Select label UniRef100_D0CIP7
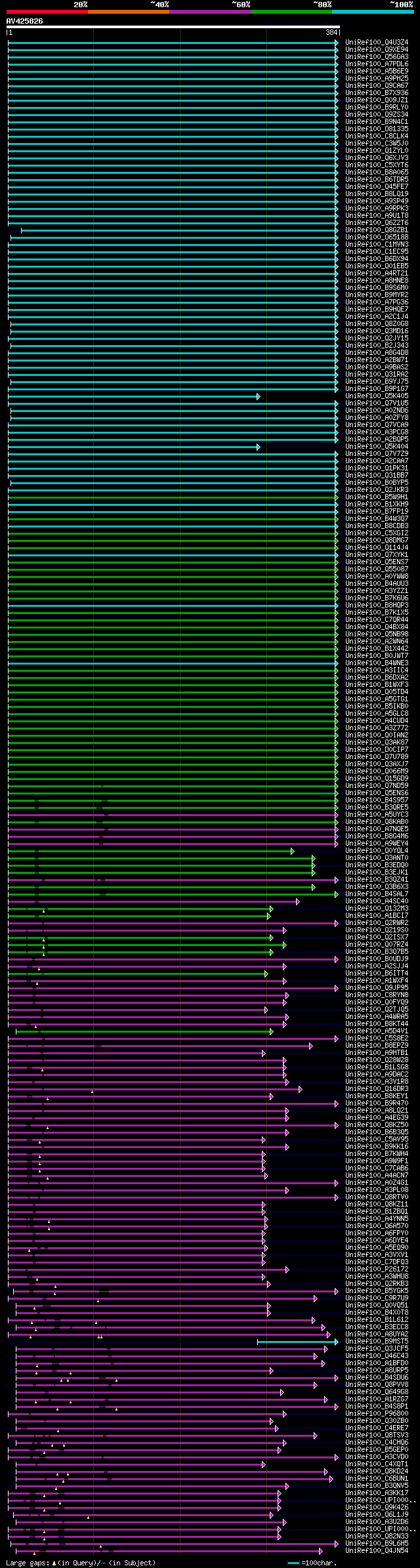420x1568 pixels. [x=377, y=749]
